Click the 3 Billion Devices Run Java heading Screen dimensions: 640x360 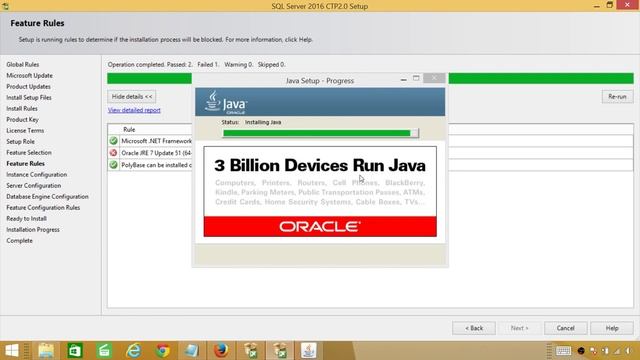pos(320,165)
